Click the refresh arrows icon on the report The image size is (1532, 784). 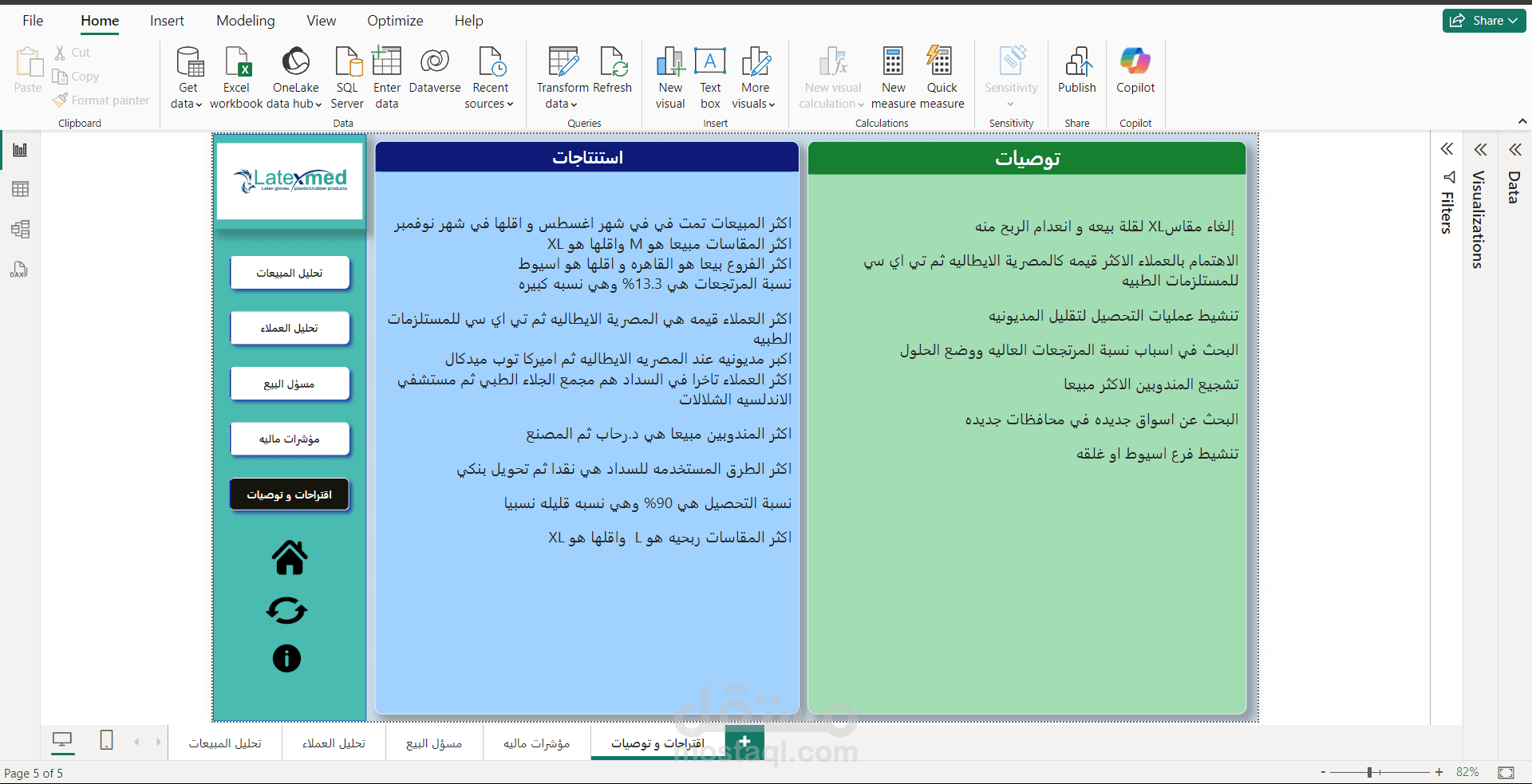[x=286, y=611]
